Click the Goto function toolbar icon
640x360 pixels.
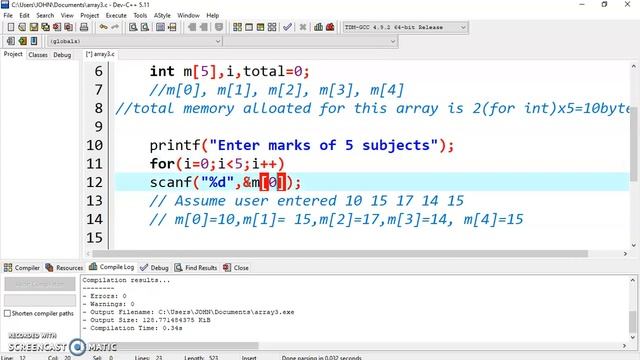tap(160, 27)
